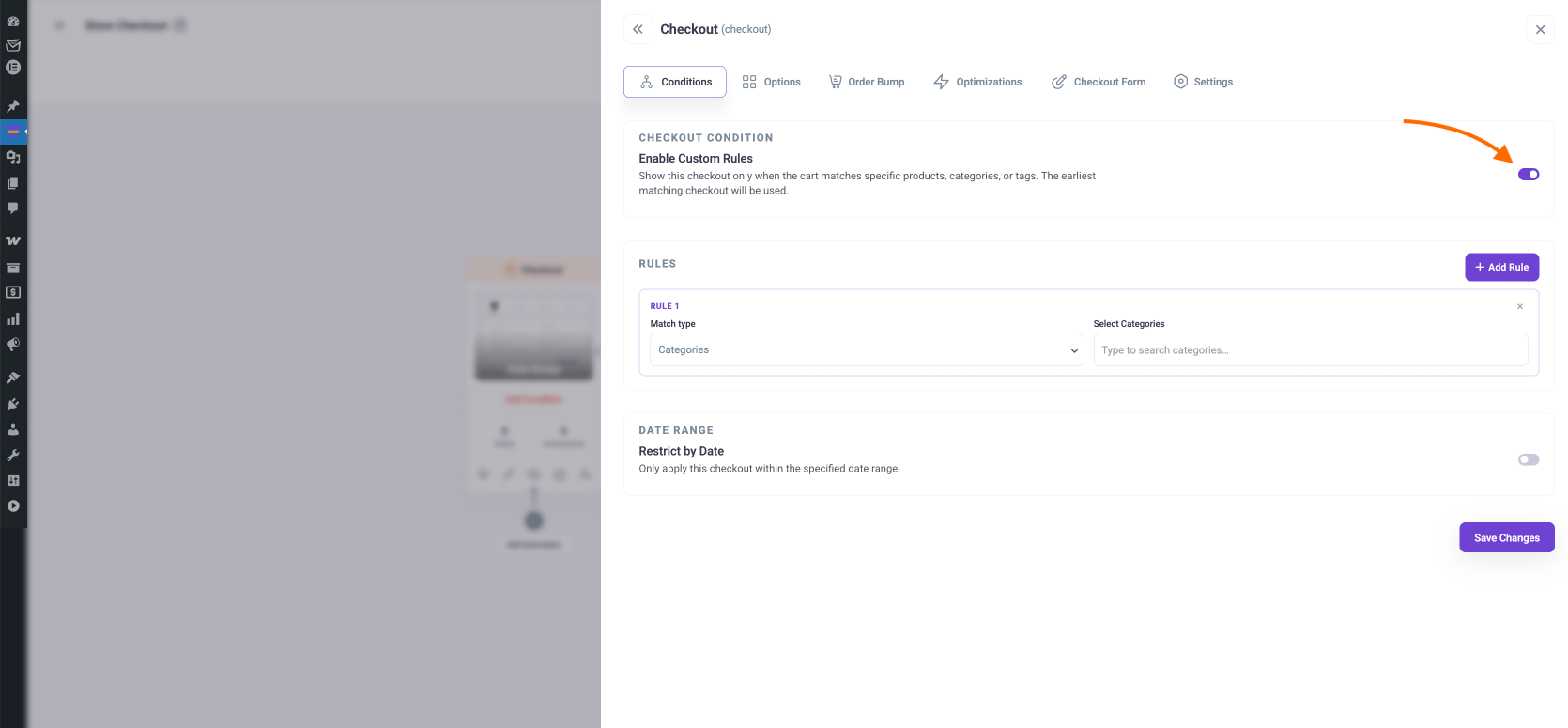Click the highlighted funnel builder sidebar icon
The width and height of the screenshot is (1568, 728).
[13, 132]
